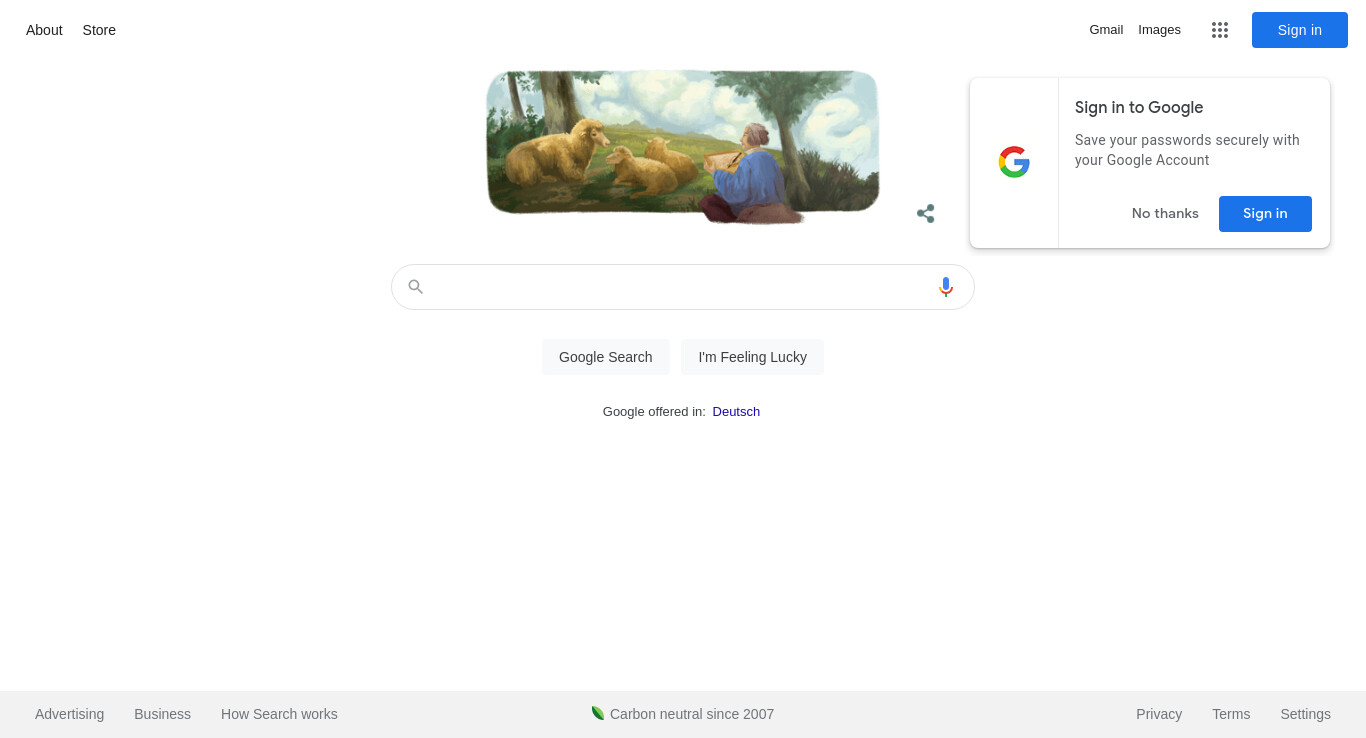Open the About page link
The image size is (1366, 738).
point(44,30)
